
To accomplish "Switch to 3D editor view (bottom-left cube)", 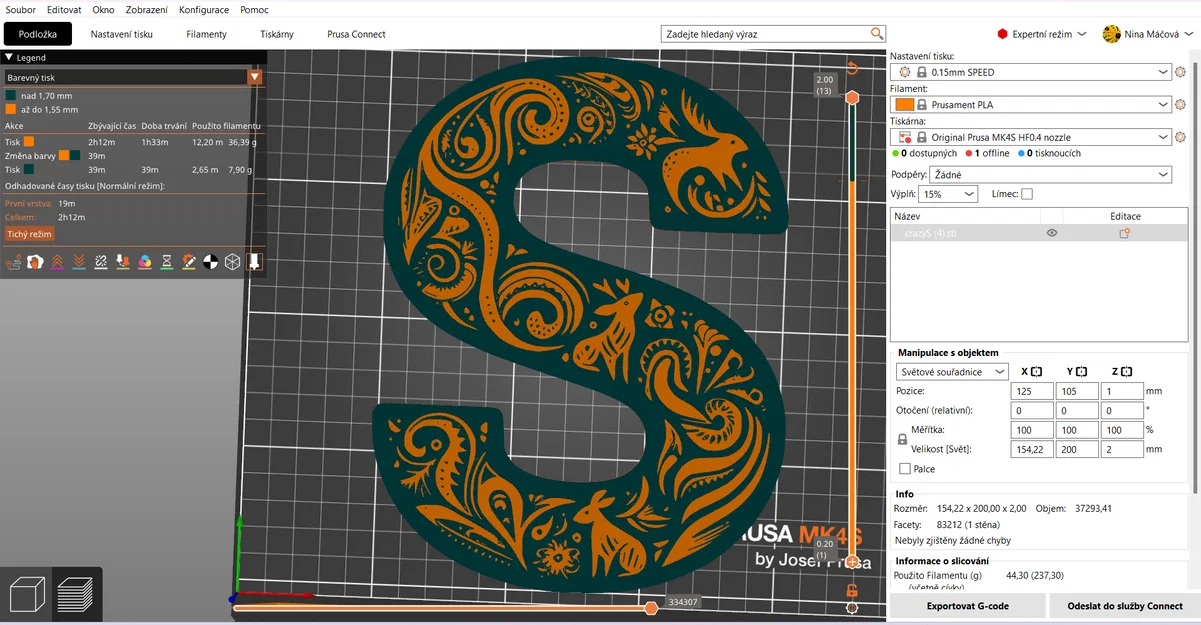I will click(x=26, y=593).
